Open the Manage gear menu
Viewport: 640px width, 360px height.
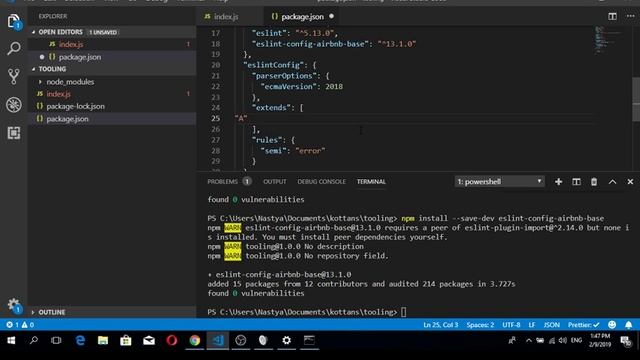pyautogui.click(x=13, y=304)
